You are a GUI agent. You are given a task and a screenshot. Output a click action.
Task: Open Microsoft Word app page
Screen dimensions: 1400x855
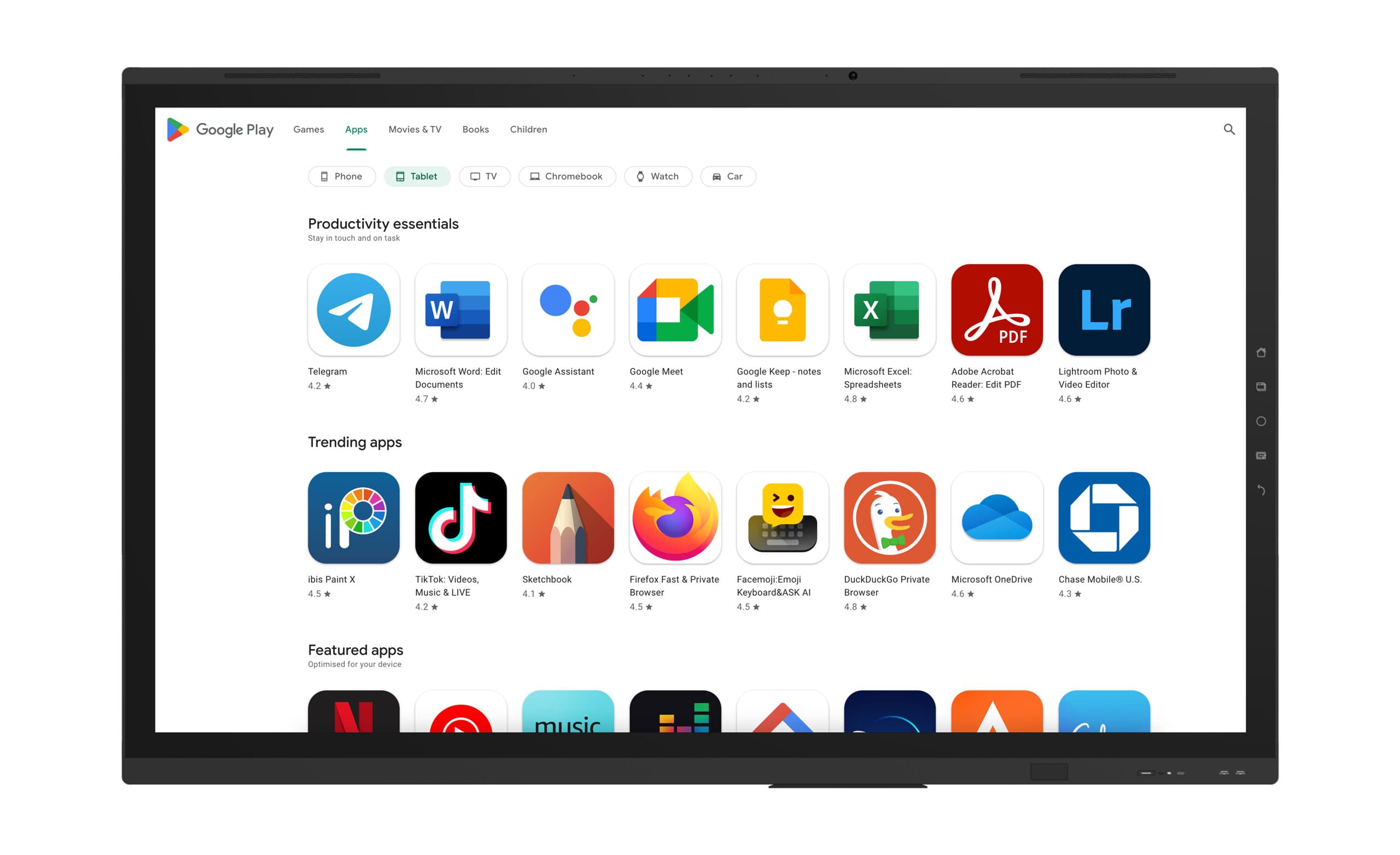tap(462, 309)
